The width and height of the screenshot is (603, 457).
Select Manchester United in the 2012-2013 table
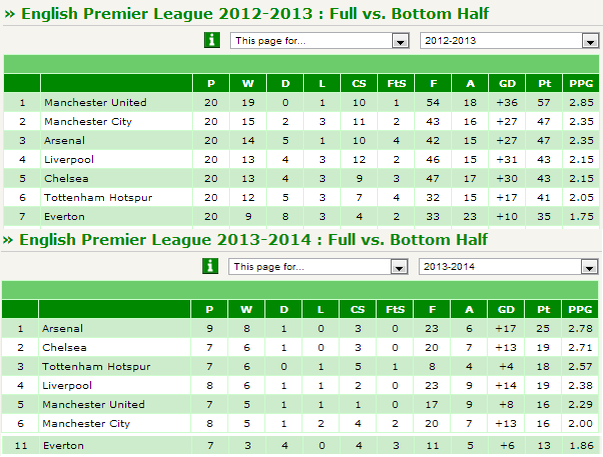point(95,102)
